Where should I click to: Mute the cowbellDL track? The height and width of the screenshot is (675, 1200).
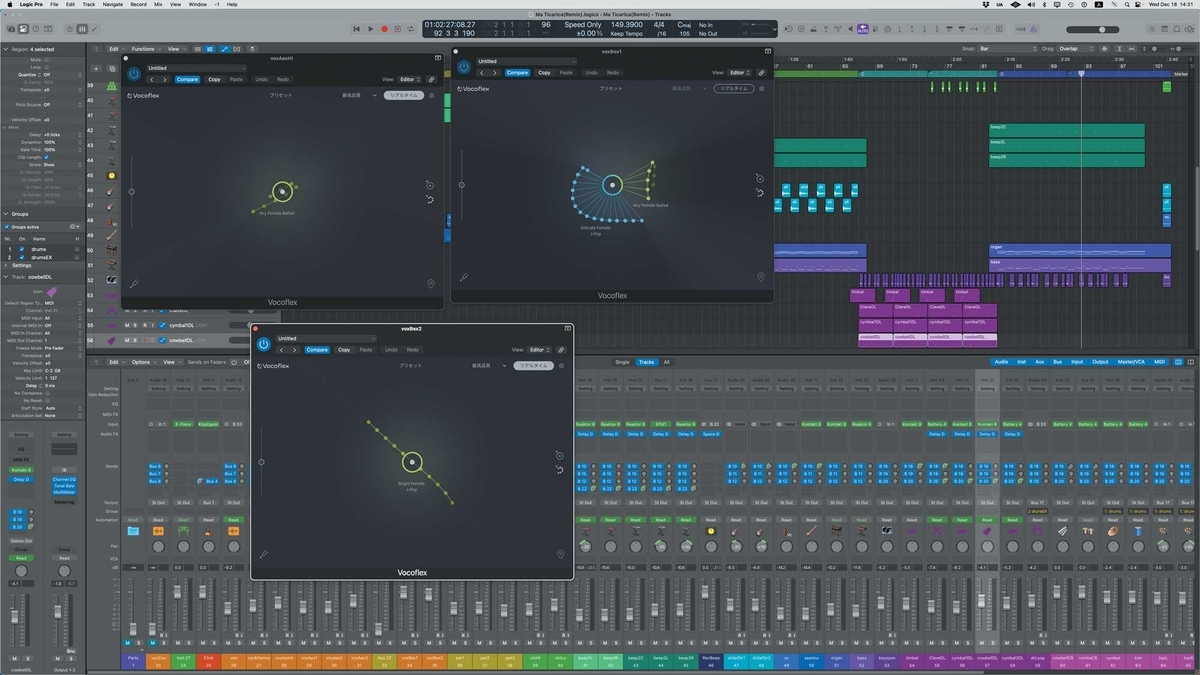(x=127, y=340)
